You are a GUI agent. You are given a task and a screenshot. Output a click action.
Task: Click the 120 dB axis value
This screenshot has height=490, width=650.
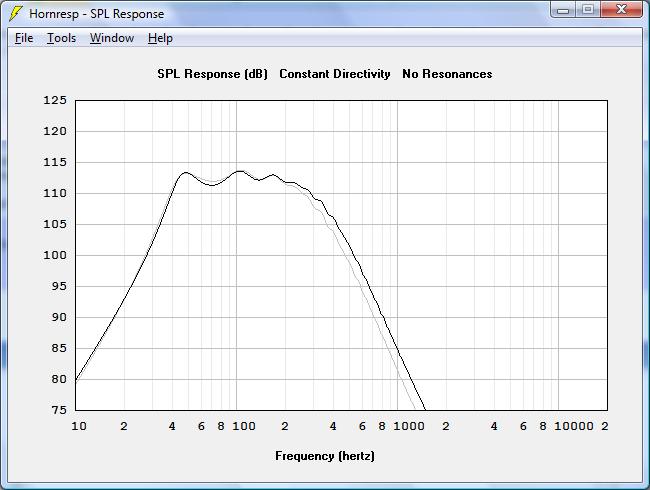pyautogui.click(x=55, y=131)
